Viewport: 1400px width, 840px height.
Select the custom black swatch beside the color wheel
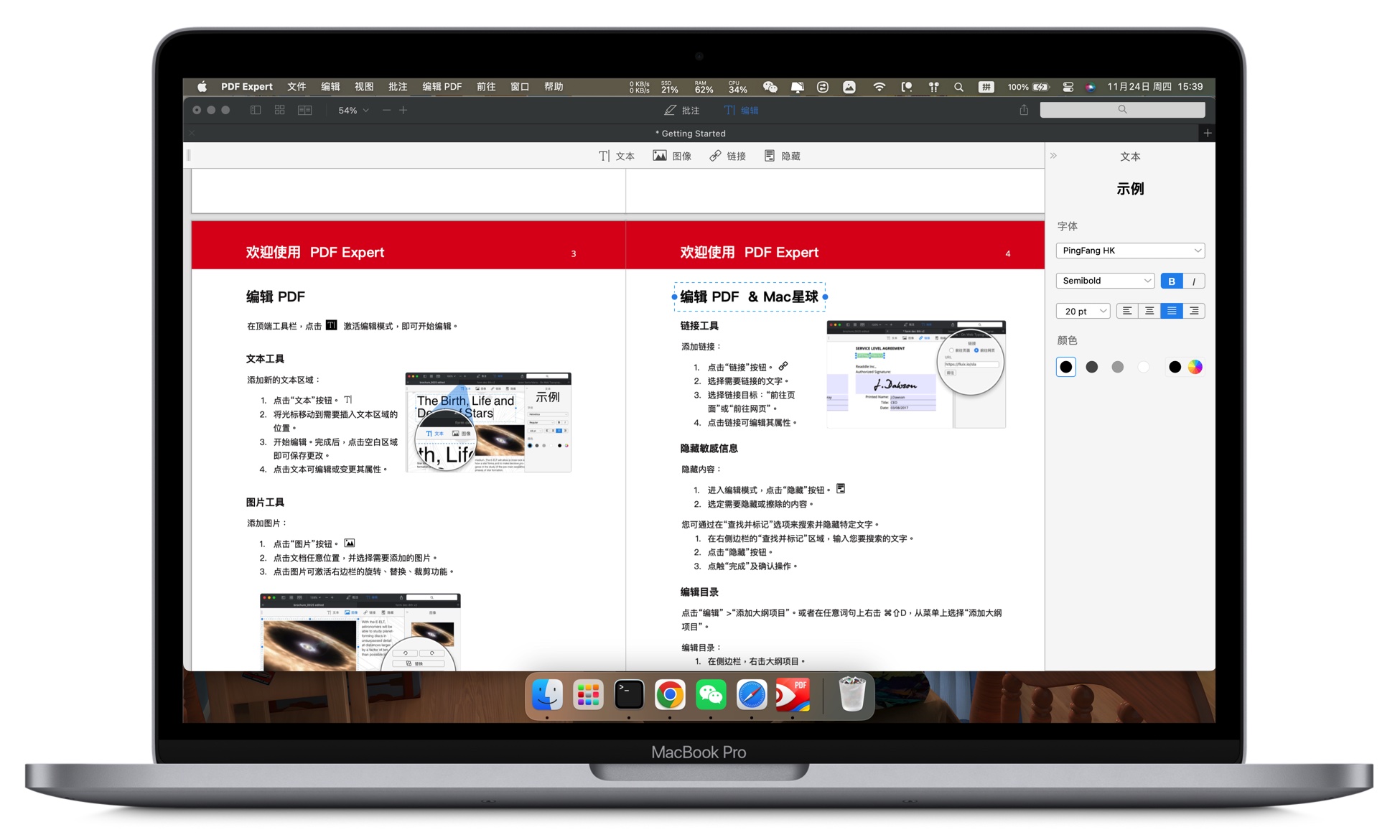pyautogui.click(x=1175, y=367)
